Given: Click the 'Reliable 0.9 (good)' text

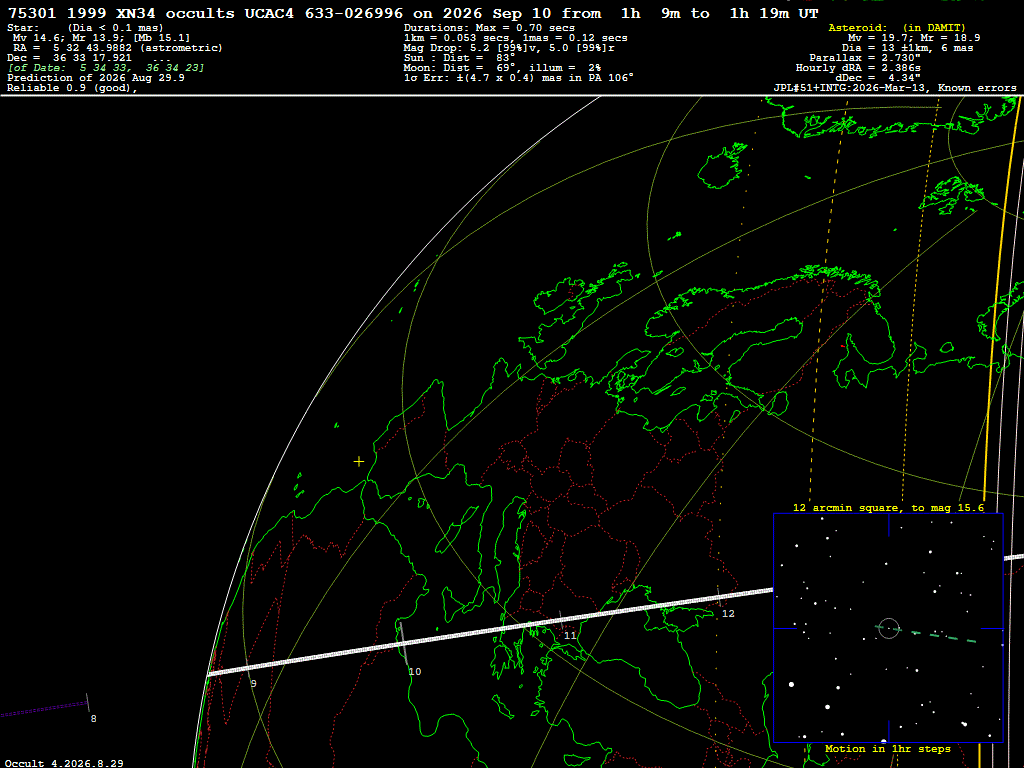Looking at the screenshot, I should [x=72, y=88].
